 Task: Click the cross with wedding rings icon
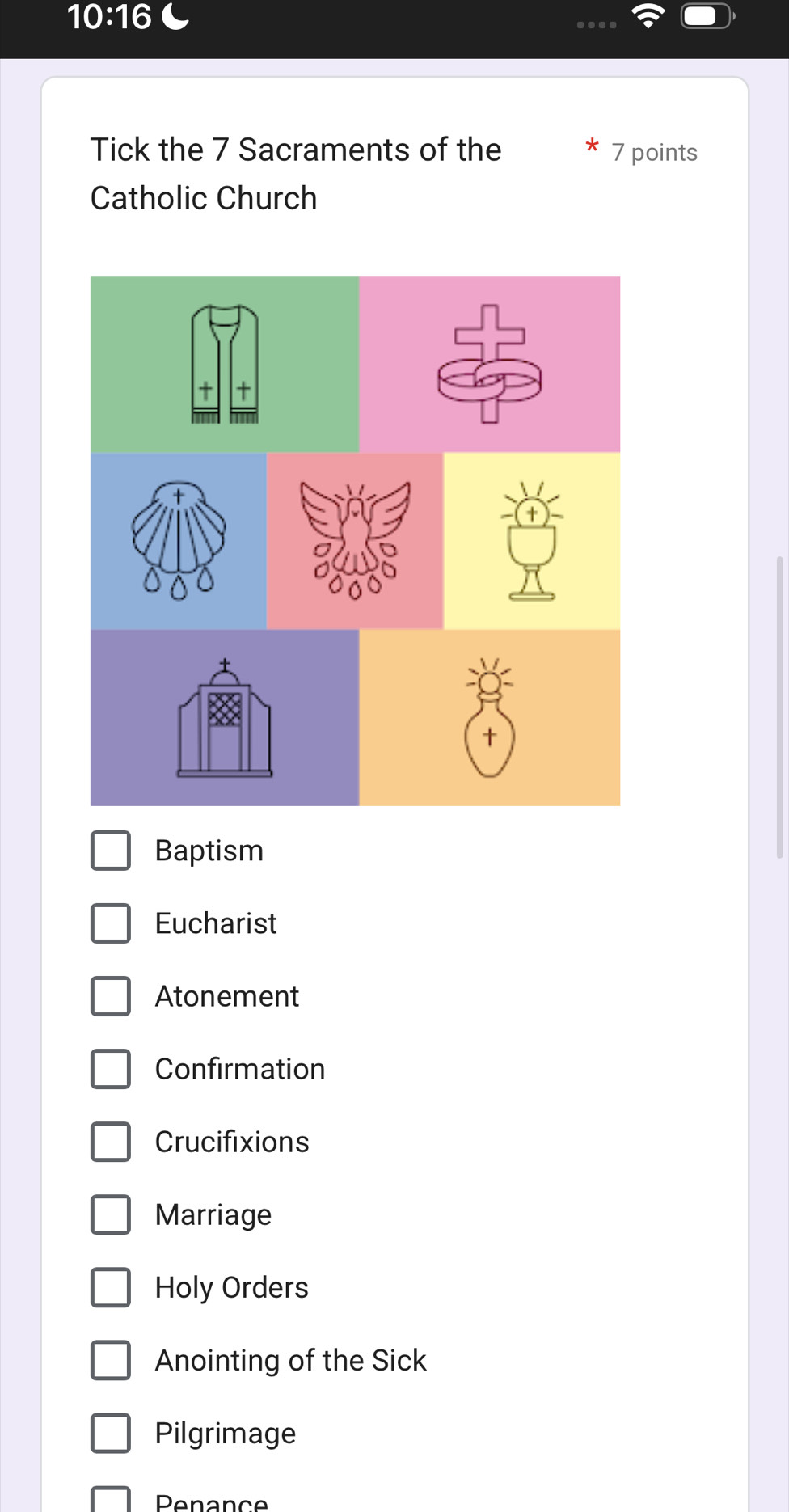490,364
